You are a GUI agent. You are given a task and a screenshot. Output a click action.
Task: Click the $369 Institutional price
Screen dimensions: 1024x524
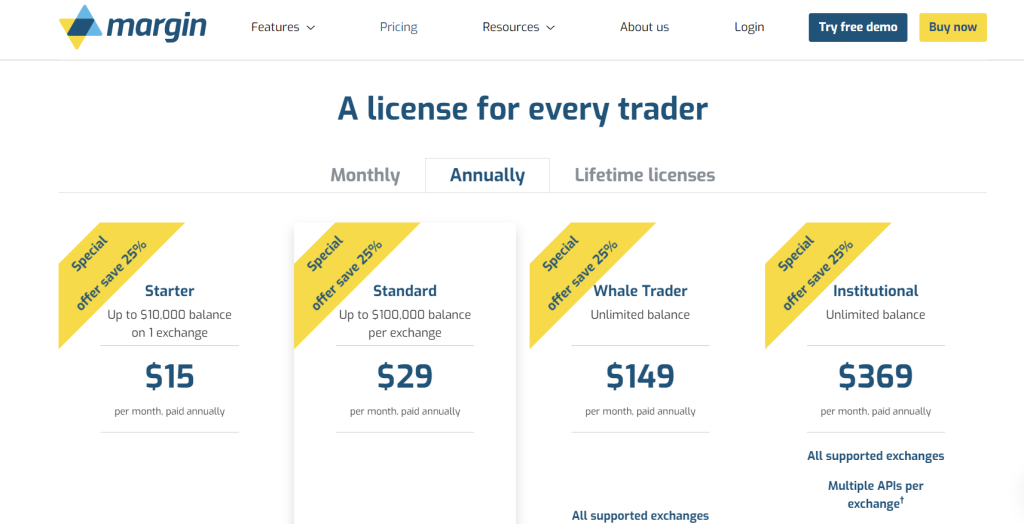point(876,376)
